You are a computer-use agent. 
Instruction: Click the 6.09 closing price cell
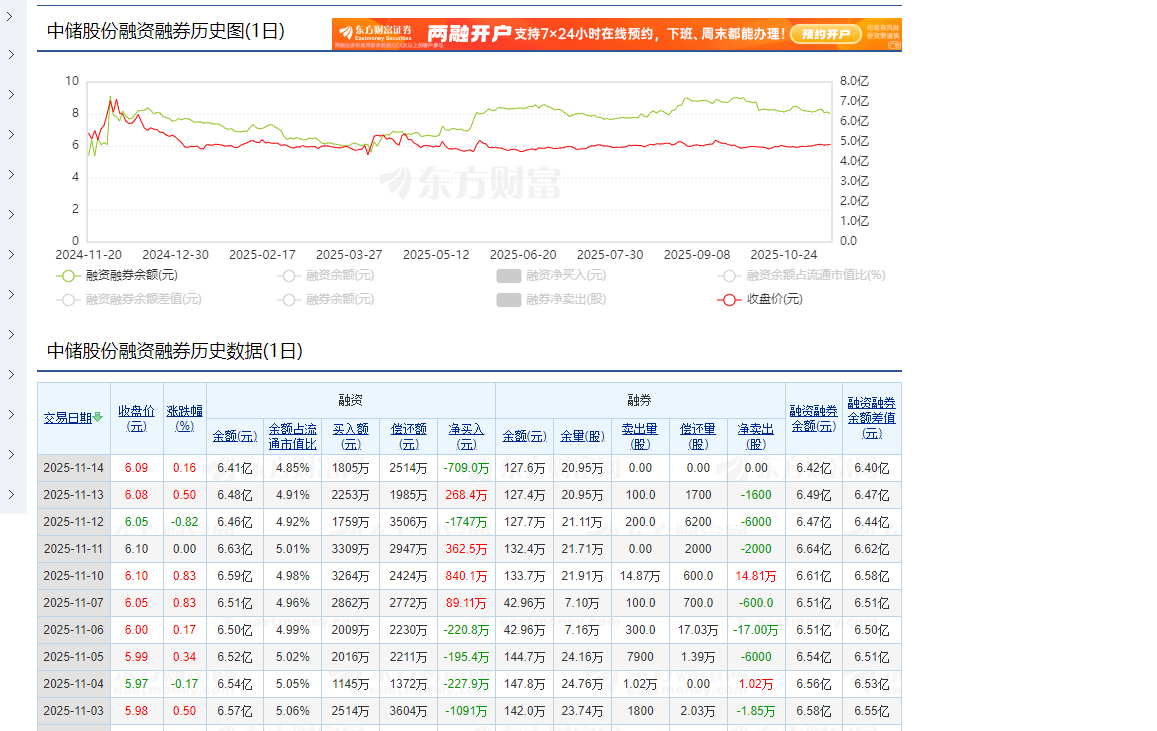tap(137, 468)
